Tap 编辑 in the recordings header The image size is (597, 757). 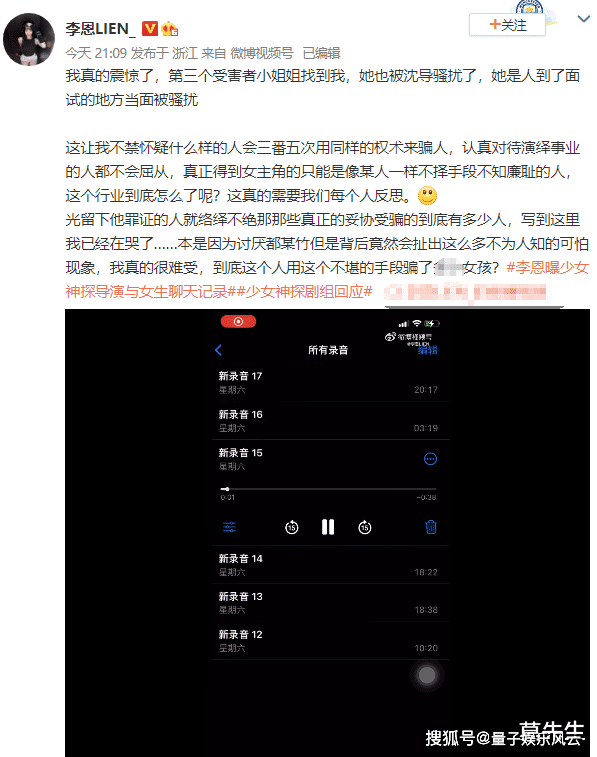tap(428, 350)
